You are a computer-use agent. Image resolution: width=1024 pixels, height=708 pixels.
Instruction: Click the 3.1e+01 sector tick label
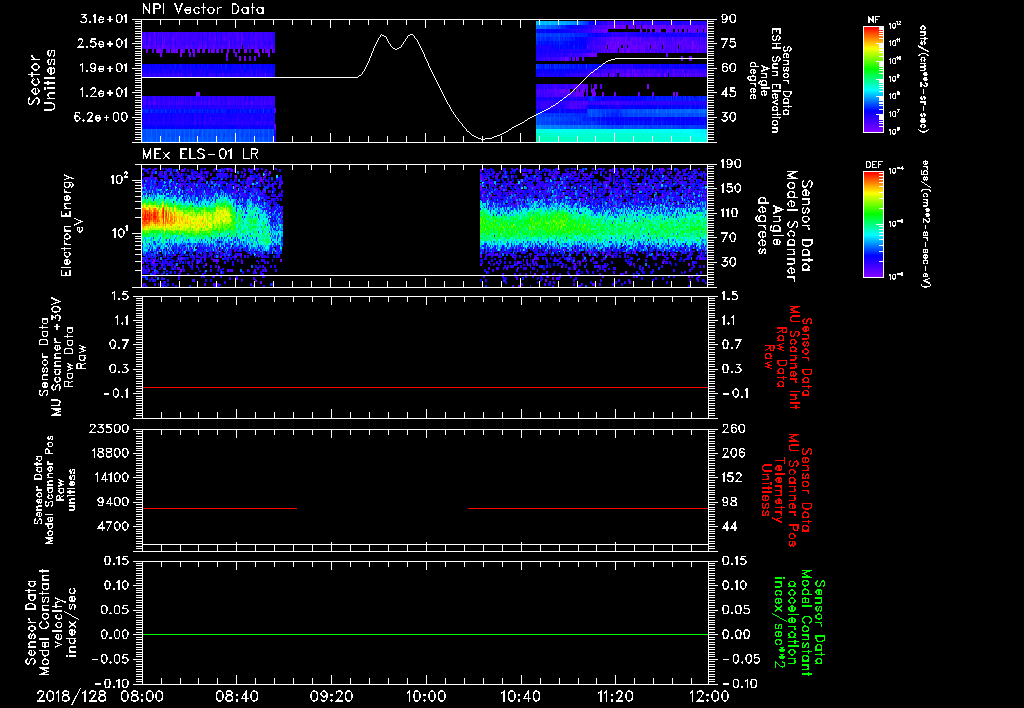(x=103, y=19)
